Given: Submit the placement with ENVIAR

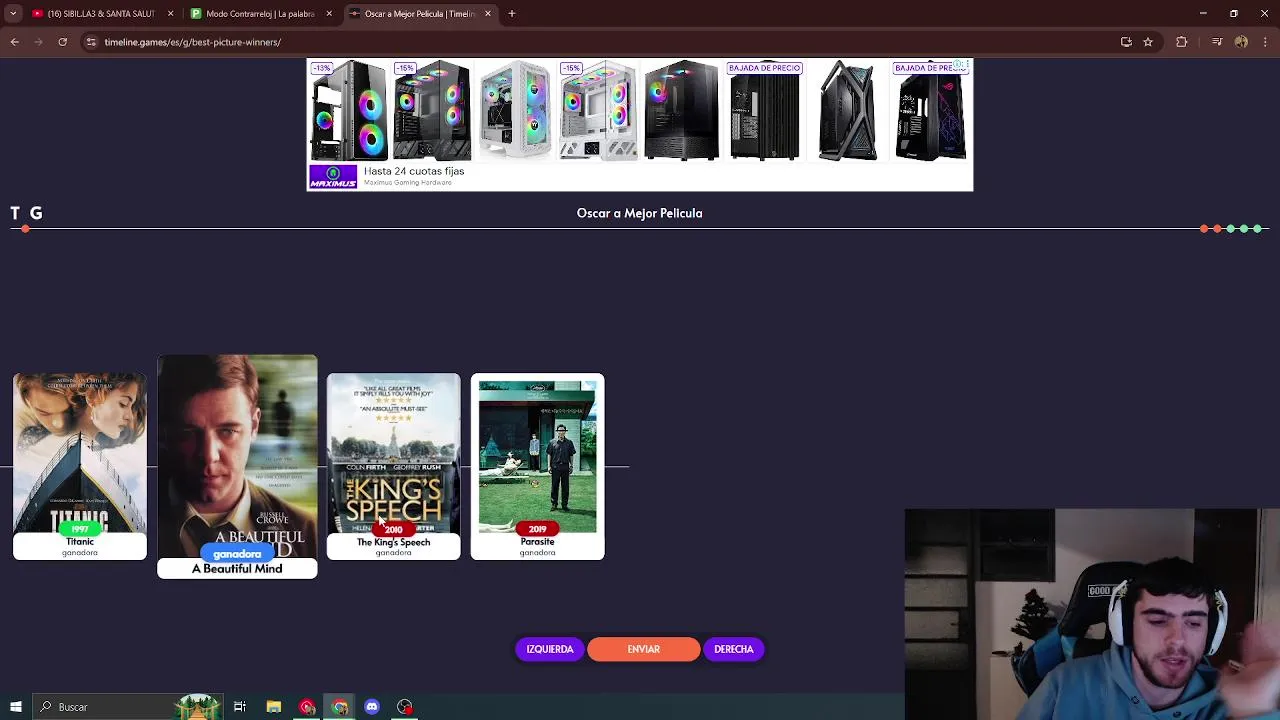Looking at the screenshot, I should [x=644, y=649].
